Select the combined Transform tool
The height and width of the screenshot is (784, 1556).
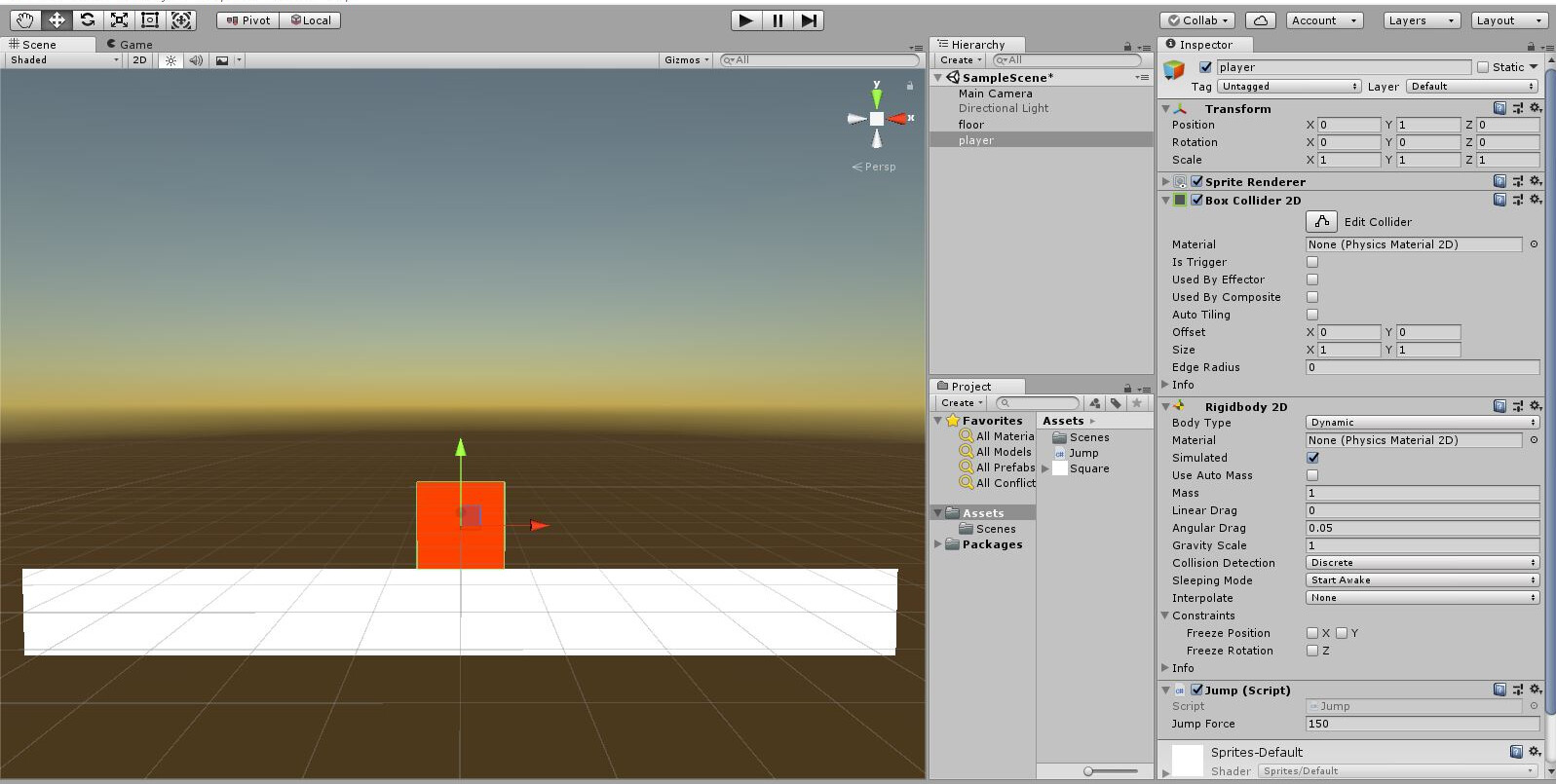click(181, 19)
